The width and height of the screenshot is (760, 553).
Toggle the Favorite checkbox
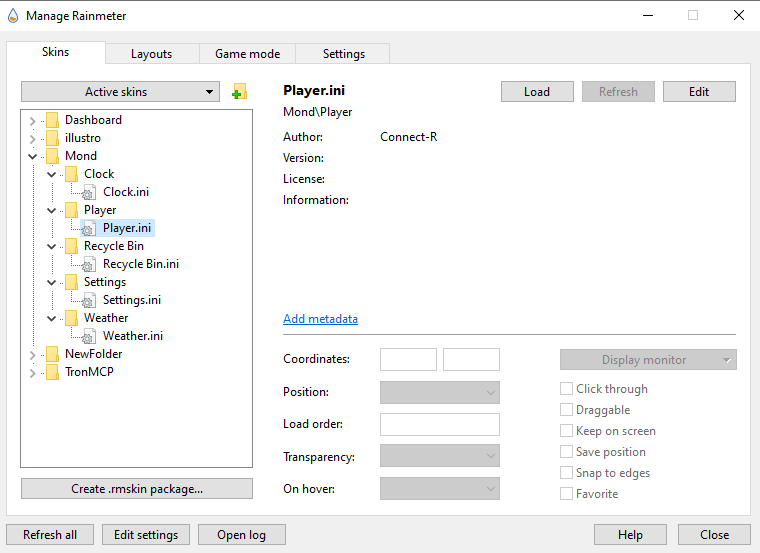pos(566,493)
